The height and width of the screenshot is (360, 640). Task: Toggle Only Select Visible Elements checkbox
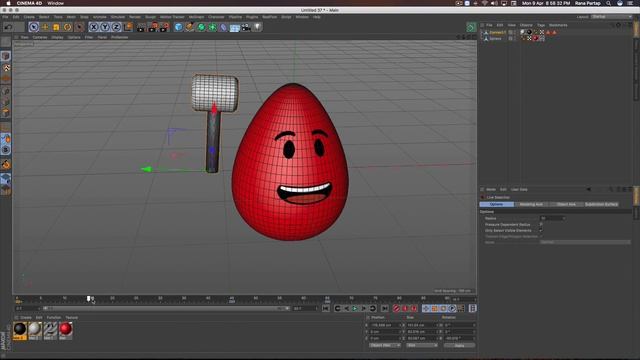tap(541, 231)
